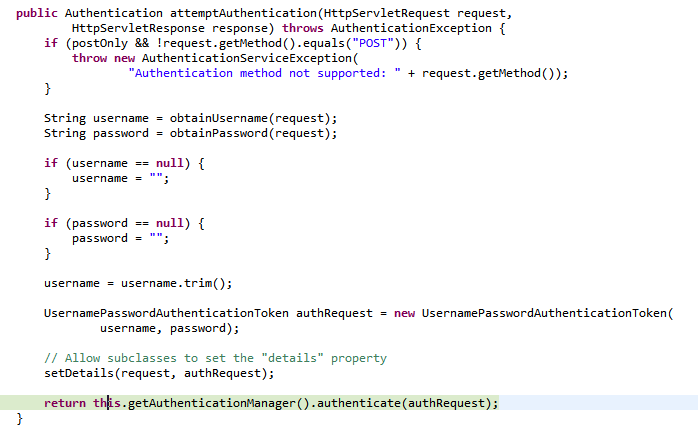Click the 'this' keyword in the return statement
The width and height of the screenshot is (698, 427).
coord(107,403)
